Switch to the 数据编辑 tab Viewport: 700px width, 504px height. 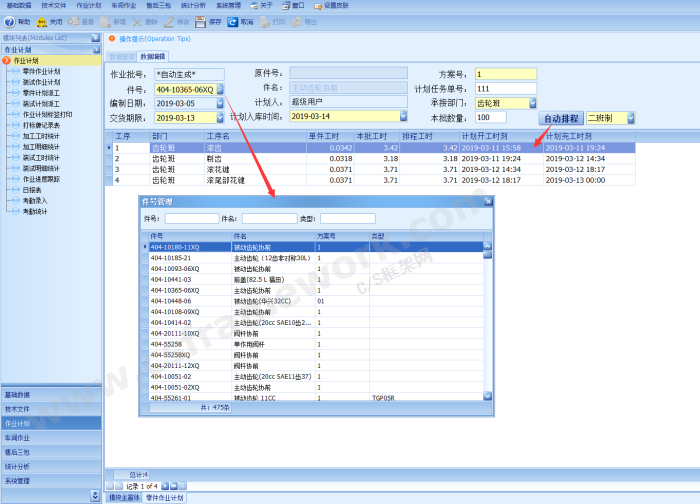pos(153,56)
